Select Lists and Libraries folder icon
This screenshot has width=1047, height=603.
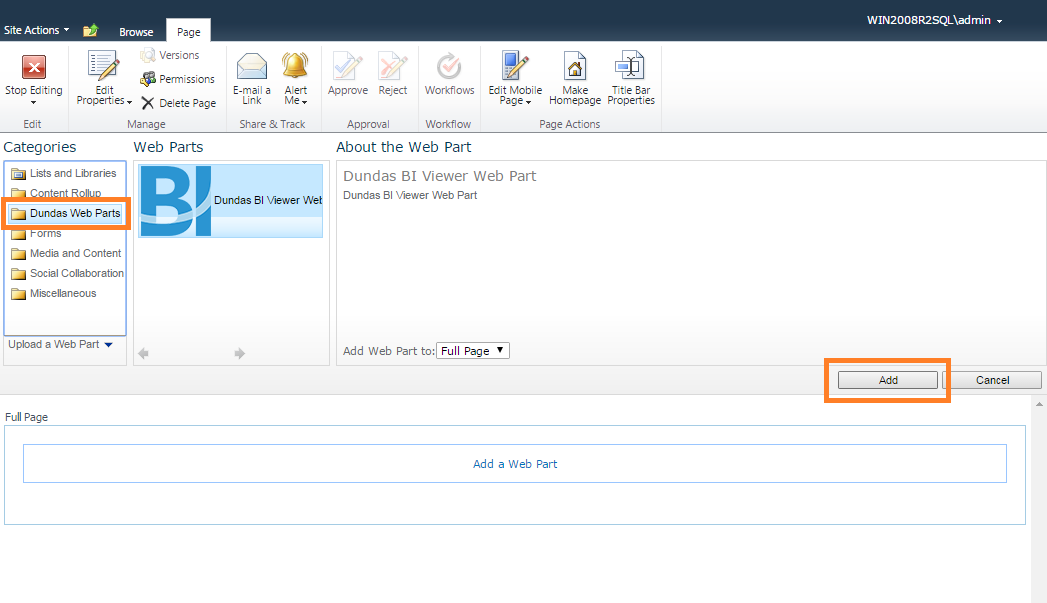19,174
